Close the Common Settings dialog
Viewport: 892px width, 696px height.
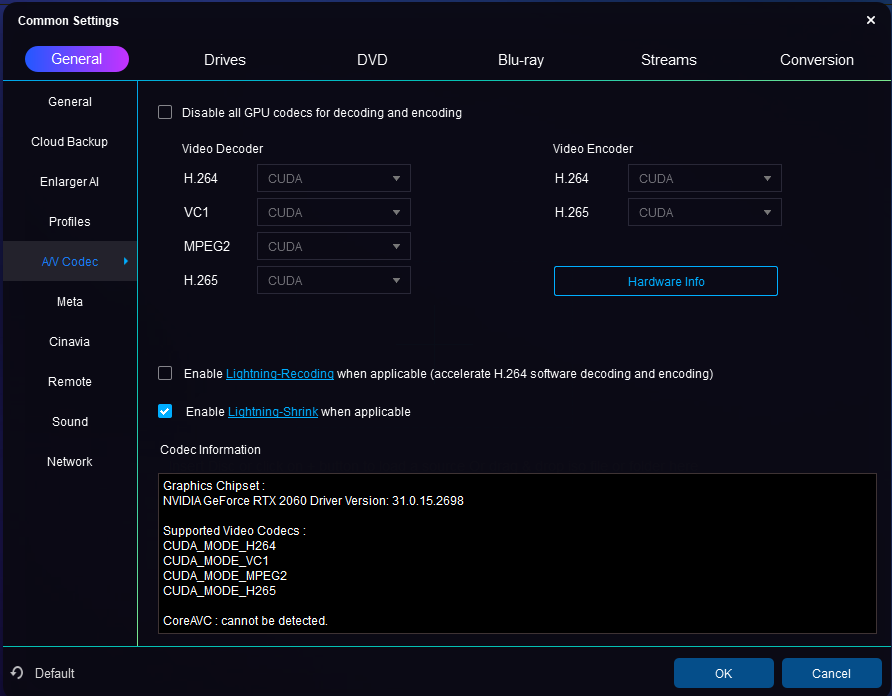pos(870,20)
